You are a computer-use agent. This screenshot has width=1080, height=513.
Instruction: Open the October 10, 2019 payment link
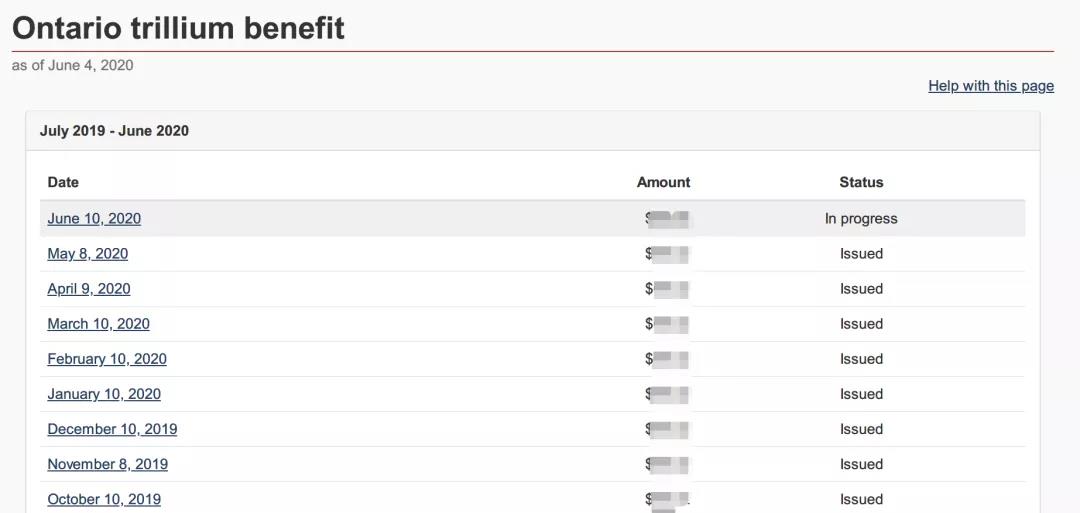[104, 499]
